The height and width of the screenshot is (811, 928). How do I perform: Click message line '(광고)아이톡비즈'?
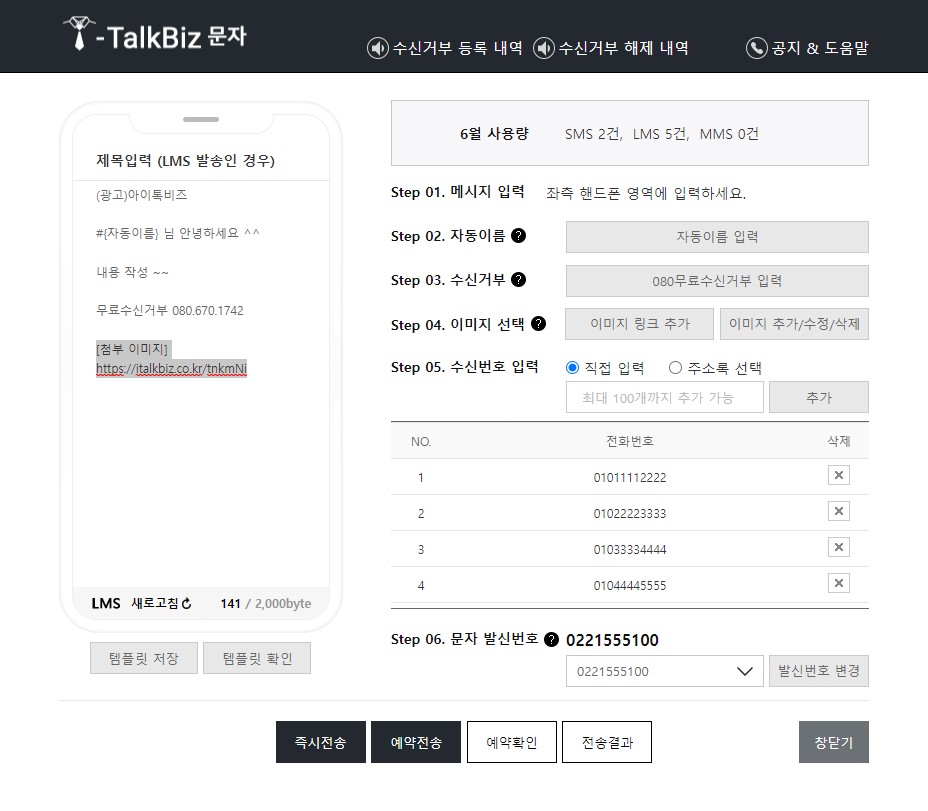point(141,195)
